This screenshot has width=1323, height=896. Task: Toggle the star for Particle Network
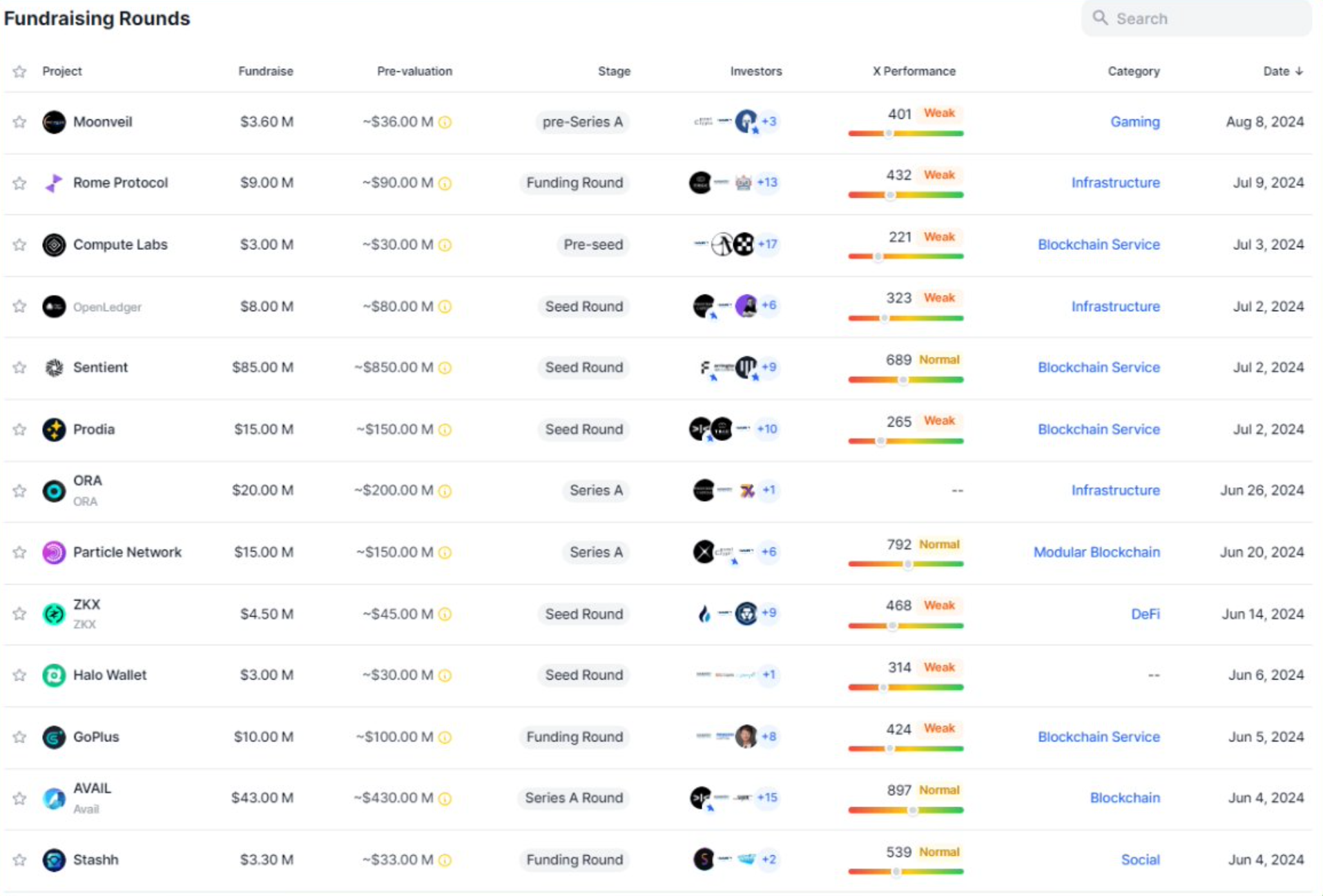(x=19, y=552)
